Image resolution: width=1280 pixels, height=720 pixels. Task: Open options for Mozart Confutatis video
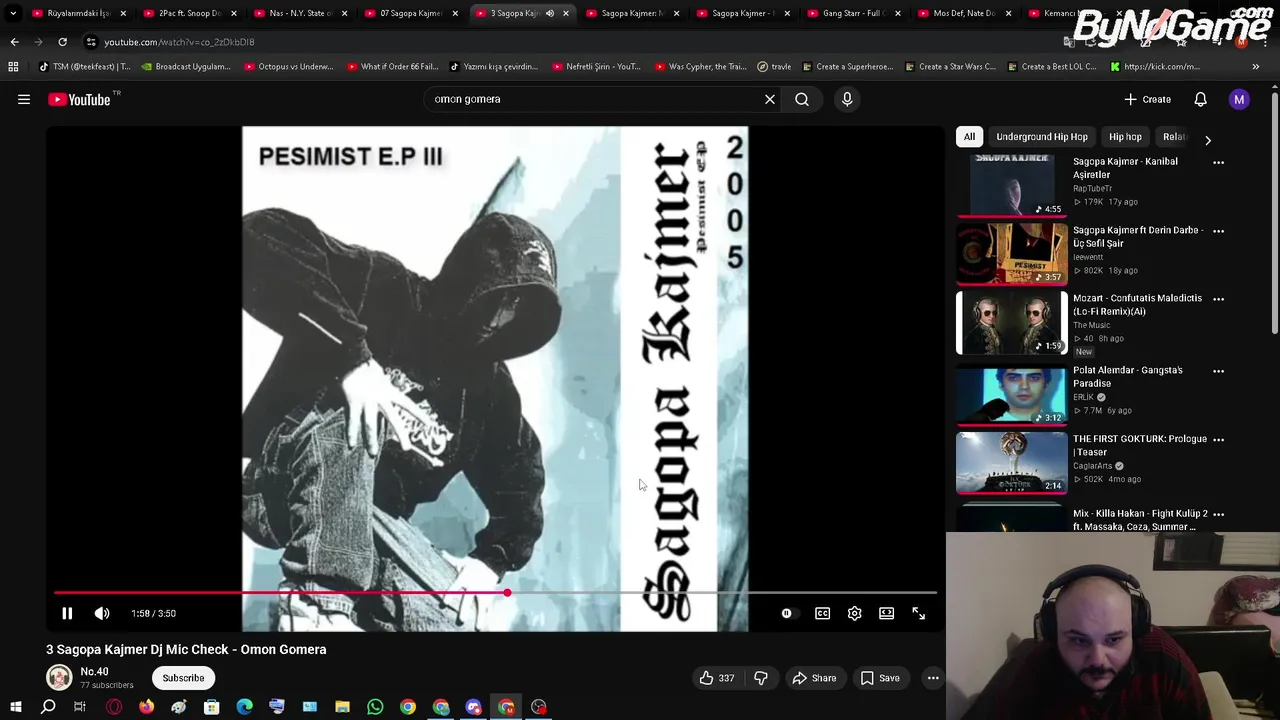point(1218,299)
